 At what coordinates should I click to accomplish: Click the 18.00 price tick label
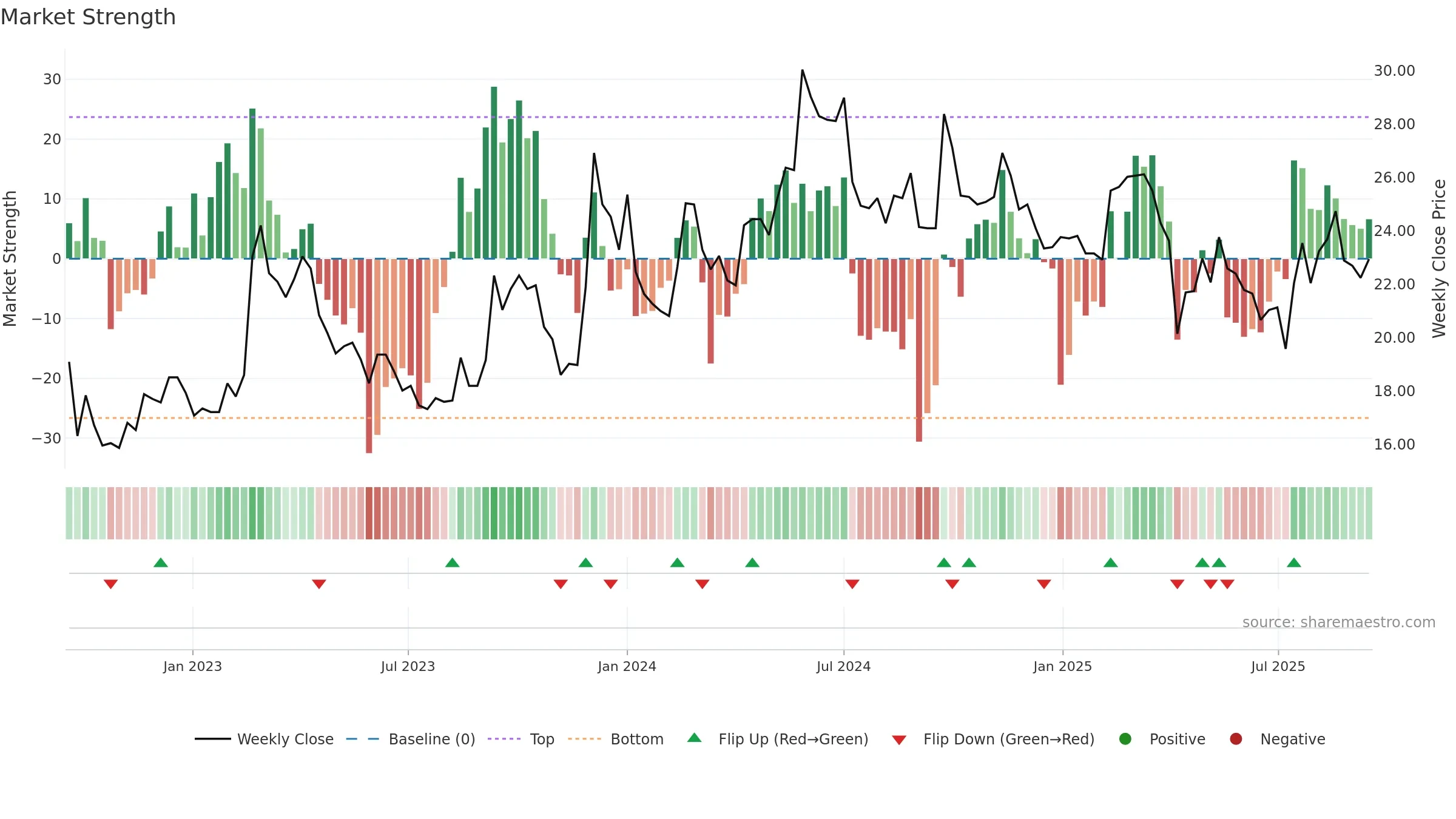point(1394,391)
